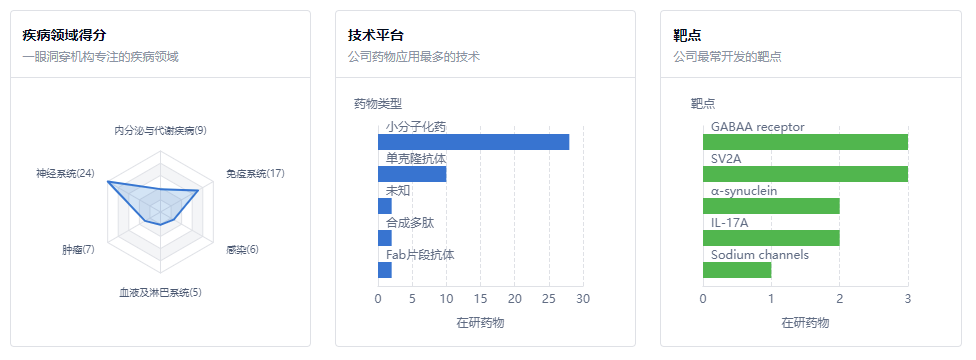Screen dimensions: 976x360
Task: Click the 血液及淋巴系统(5) label
Action: (x=161, y=292)
